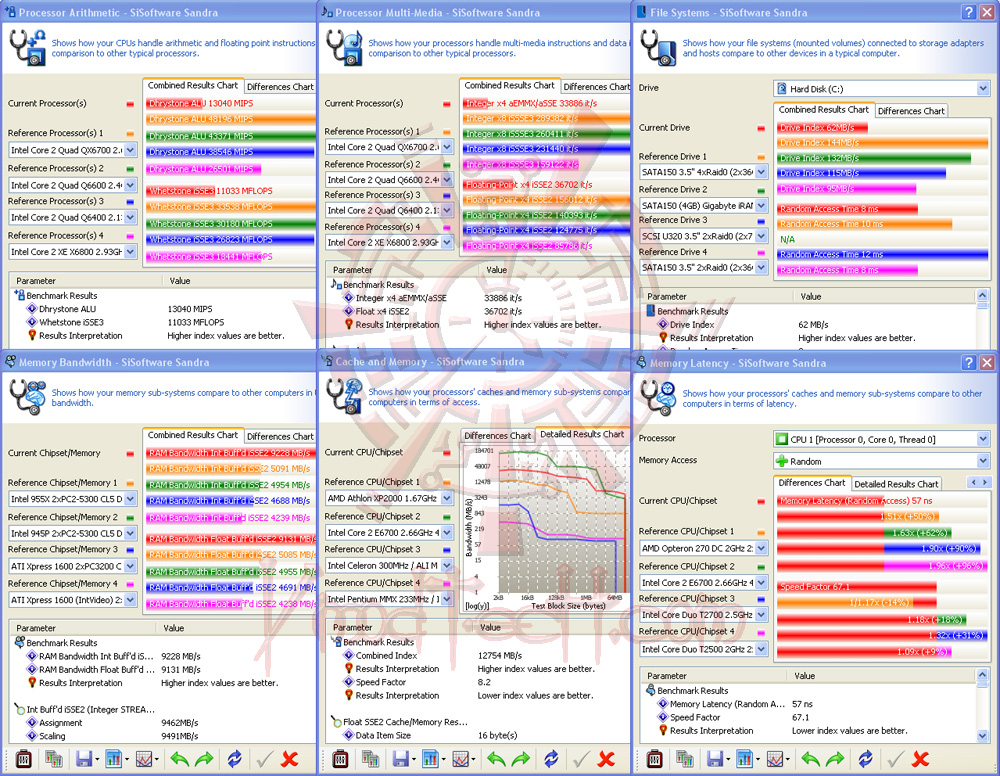Click the dark red clipboard icon in Memory Latency toolbar

pos(655,759)
